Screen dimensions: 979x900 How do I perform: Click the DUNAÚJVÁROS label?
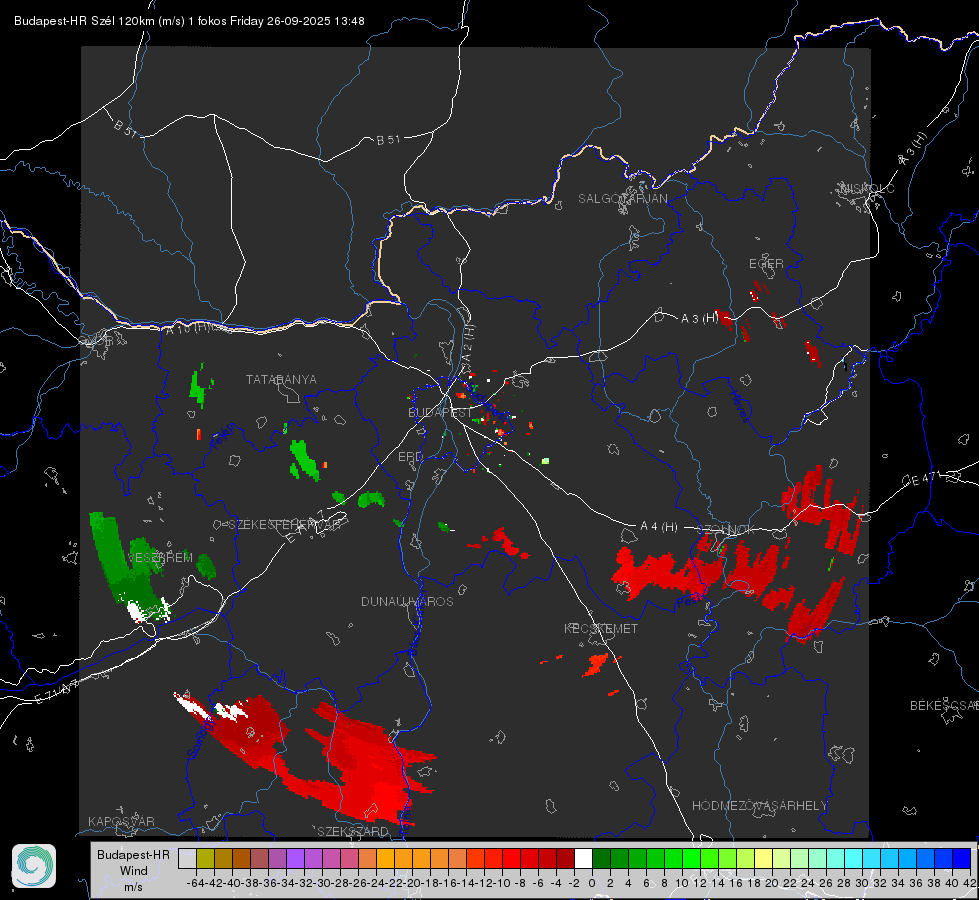click(407, 601)
